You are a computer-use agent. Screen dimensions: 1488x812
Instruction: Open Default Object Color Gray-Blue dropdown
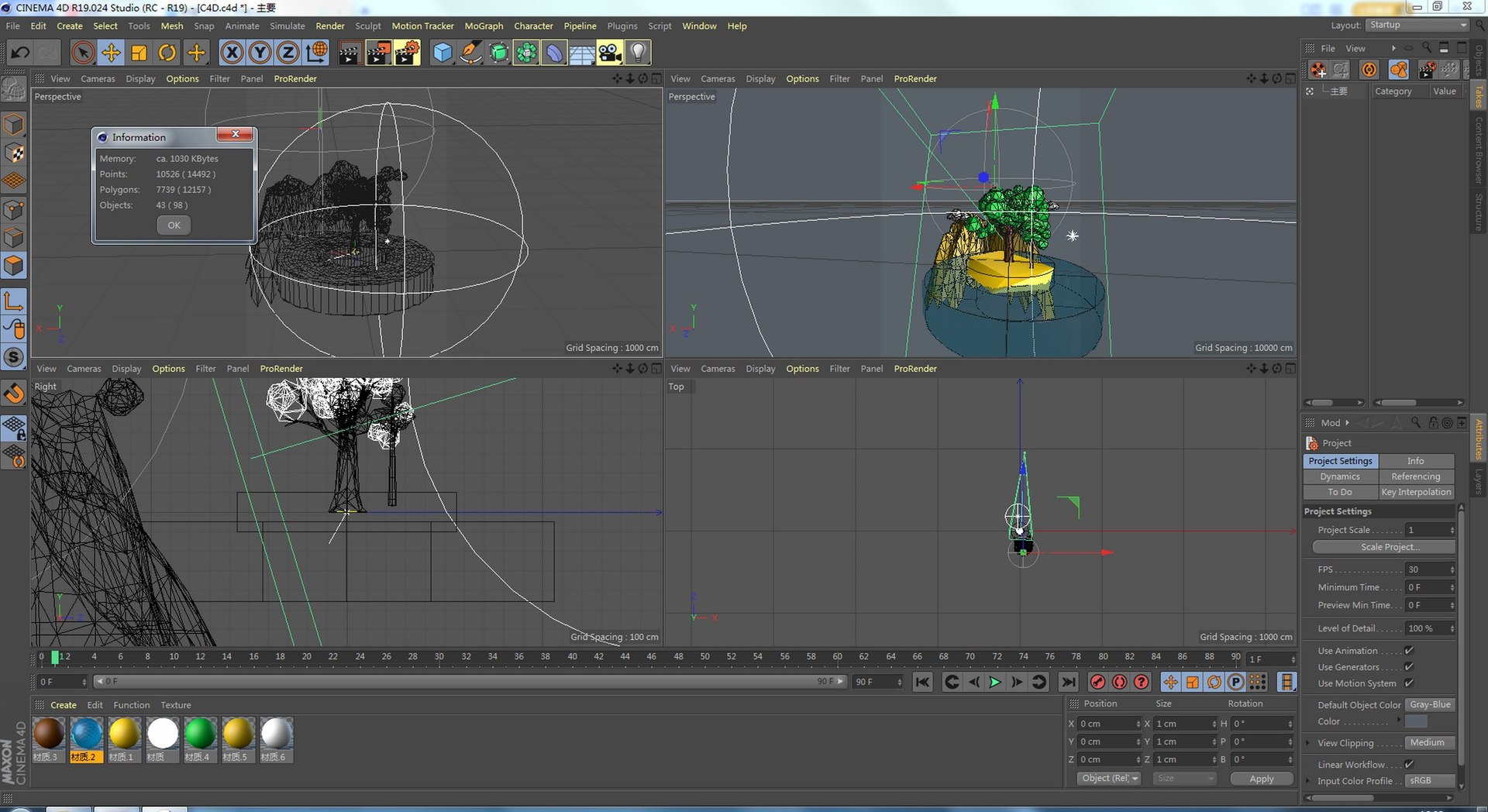[1430, 705]
